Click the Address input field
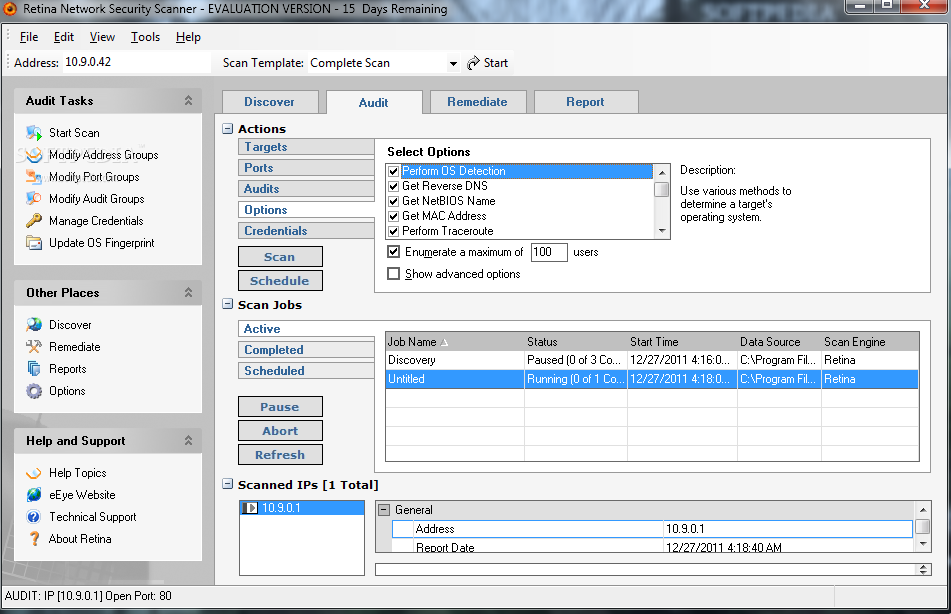The width and height of the screenshot is (951, 614). [x=136, y=62]
